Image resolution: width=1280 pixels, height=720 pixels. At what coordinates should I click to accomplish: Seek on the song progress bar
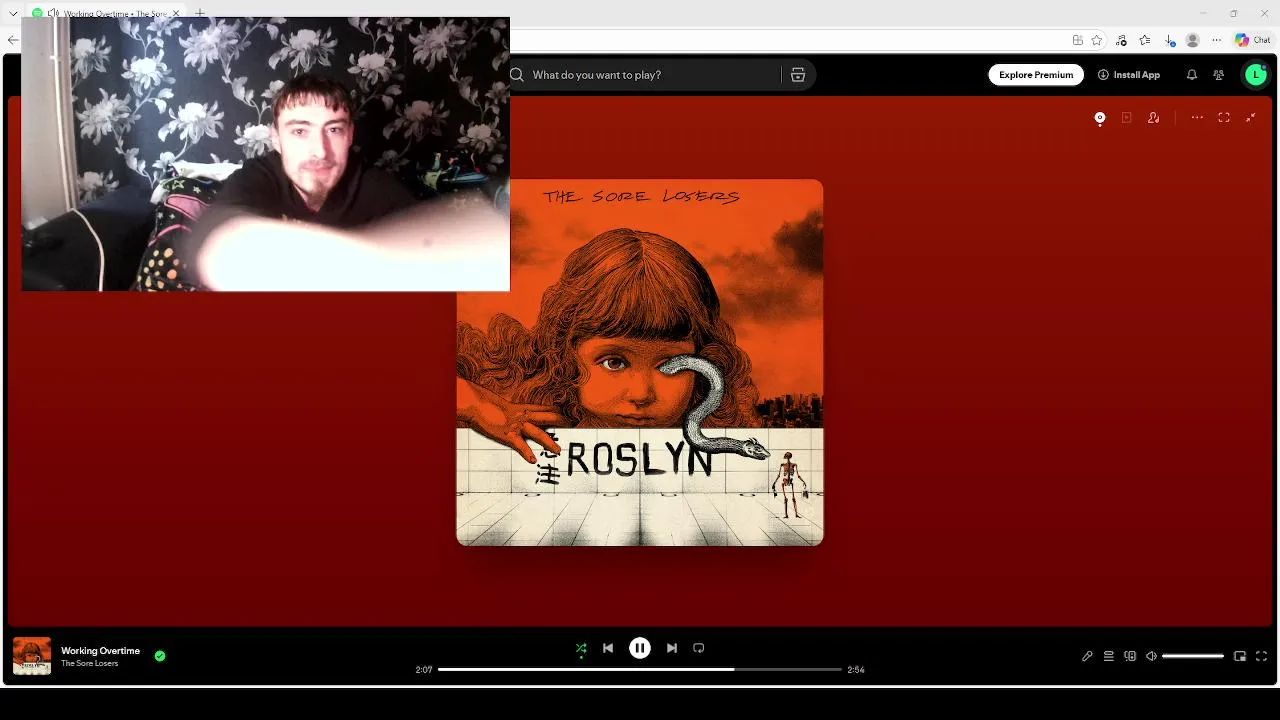pyautogui.click(x=640, y=669)
